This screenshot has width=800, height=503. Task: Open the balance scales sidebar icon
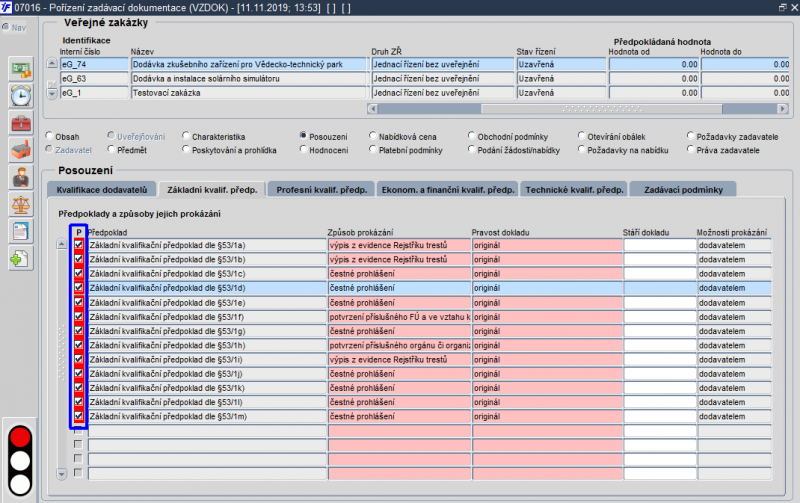[x=21, y=205]
